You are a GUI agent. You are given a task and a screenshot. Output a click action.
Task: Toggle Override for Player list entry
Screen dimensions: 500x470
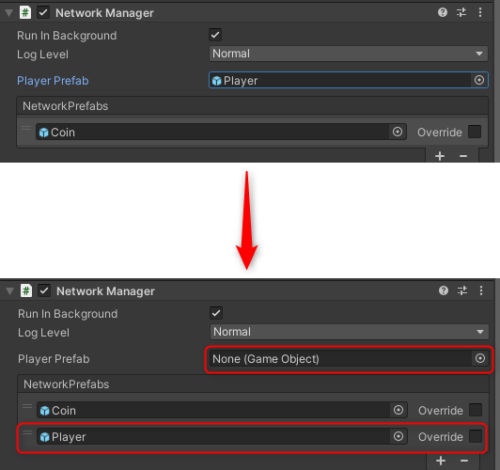476,436
